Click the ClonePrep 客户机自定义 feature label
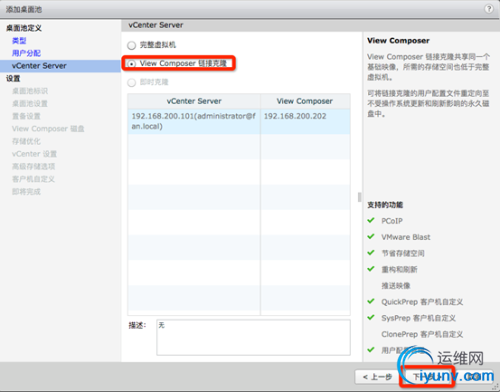 coord(422,334)
